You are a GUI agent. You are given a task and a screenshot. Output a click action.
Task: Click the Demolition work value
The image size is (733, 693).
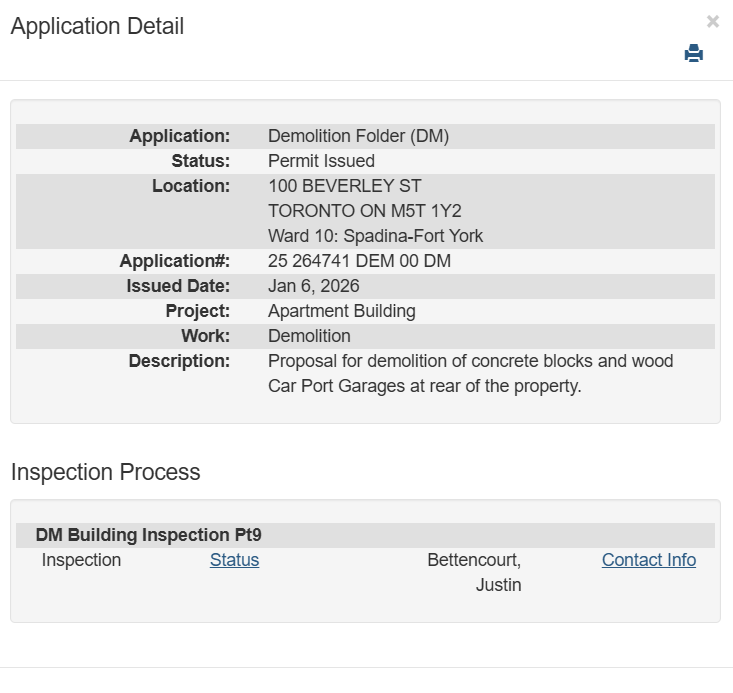pos(309,336)
